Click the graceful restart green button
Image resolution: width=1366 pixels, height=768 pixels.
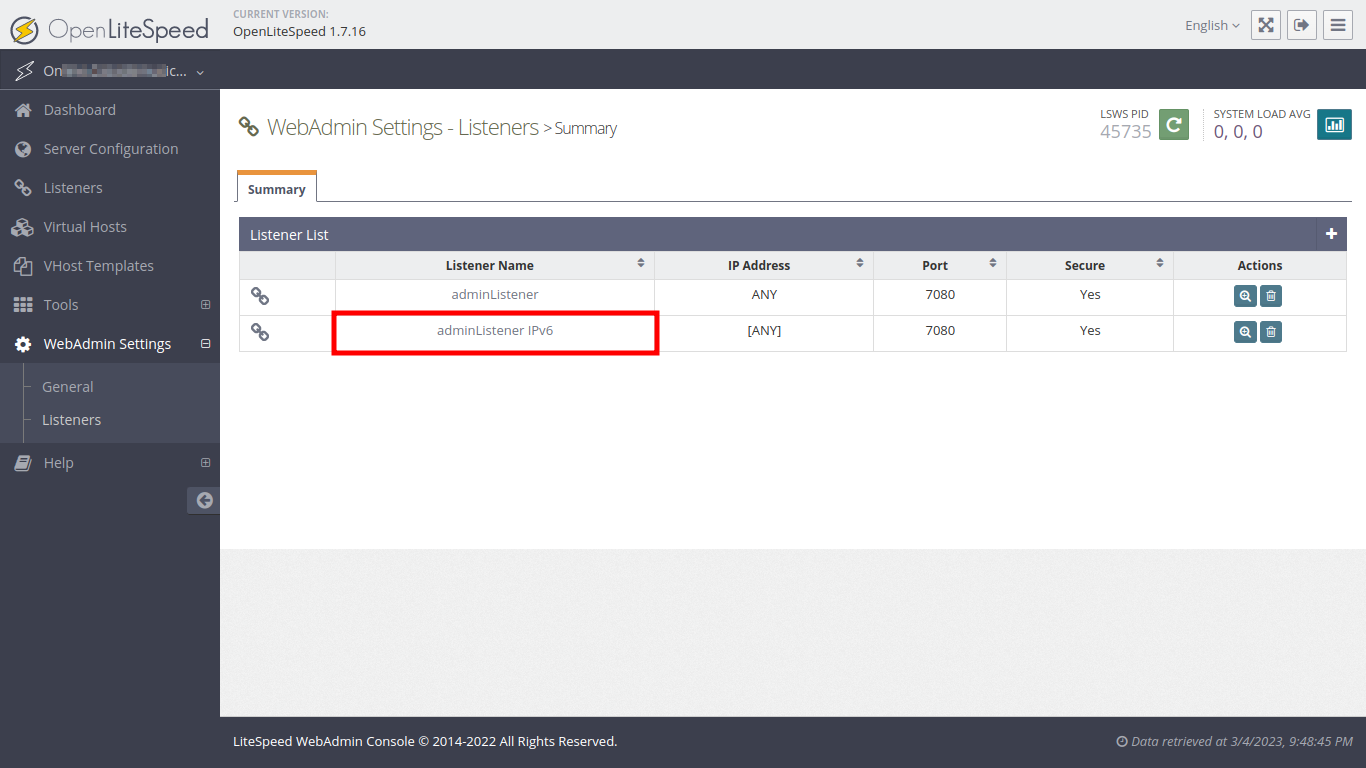click(1174, 125)
